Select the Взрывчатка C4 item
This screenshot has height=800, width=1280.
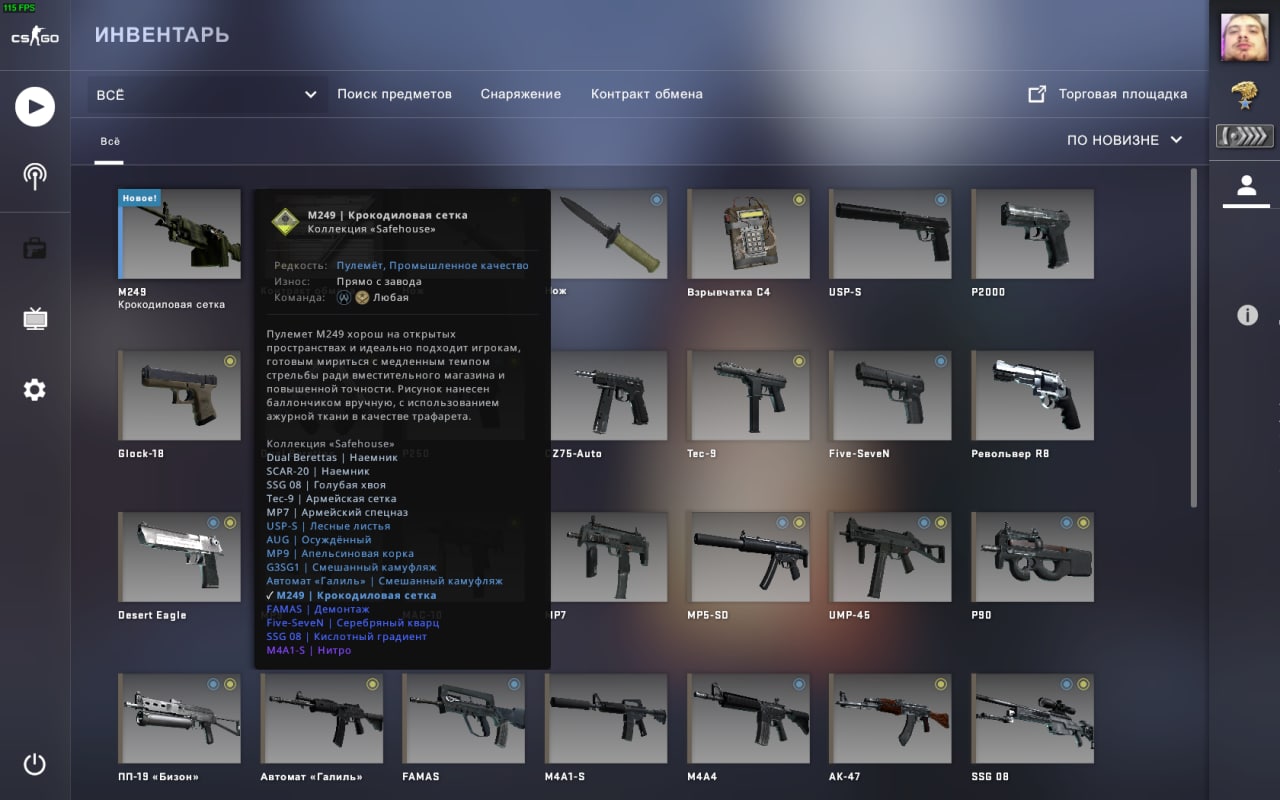(x=748, y=234)
